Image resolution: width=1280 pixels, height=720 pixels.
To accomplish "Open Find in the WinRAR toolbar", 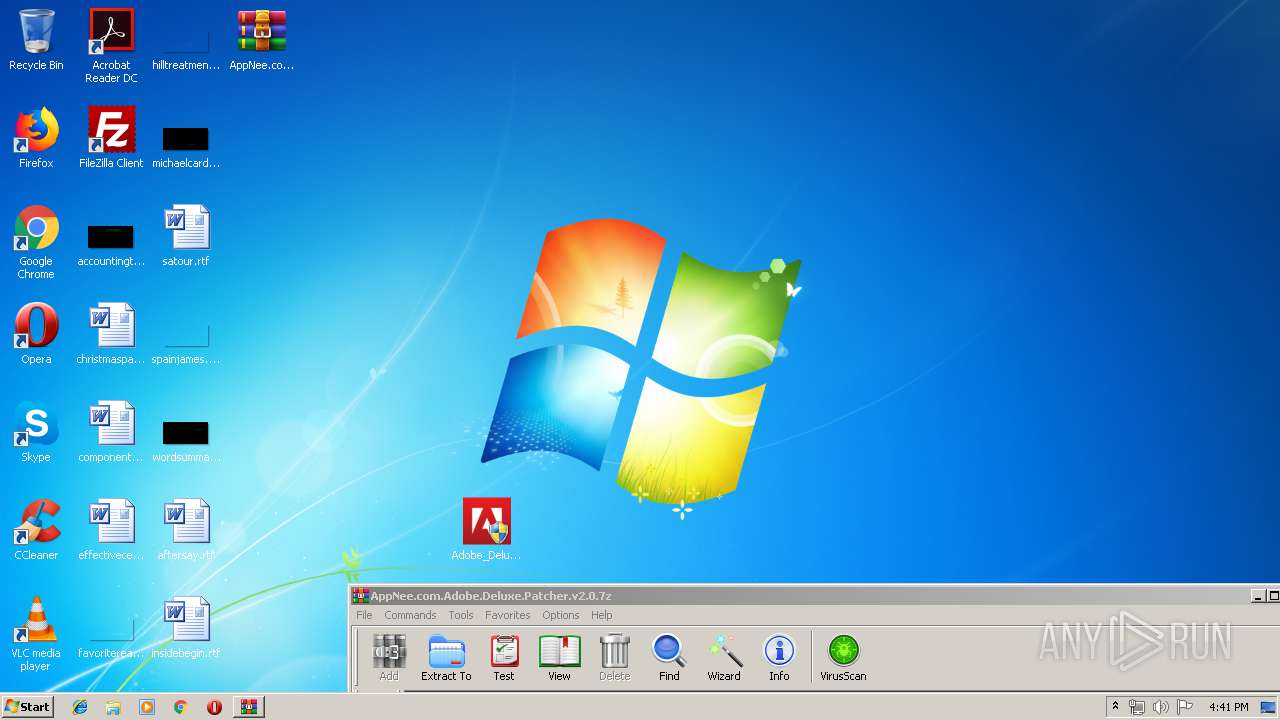I will tap(669, 658).
